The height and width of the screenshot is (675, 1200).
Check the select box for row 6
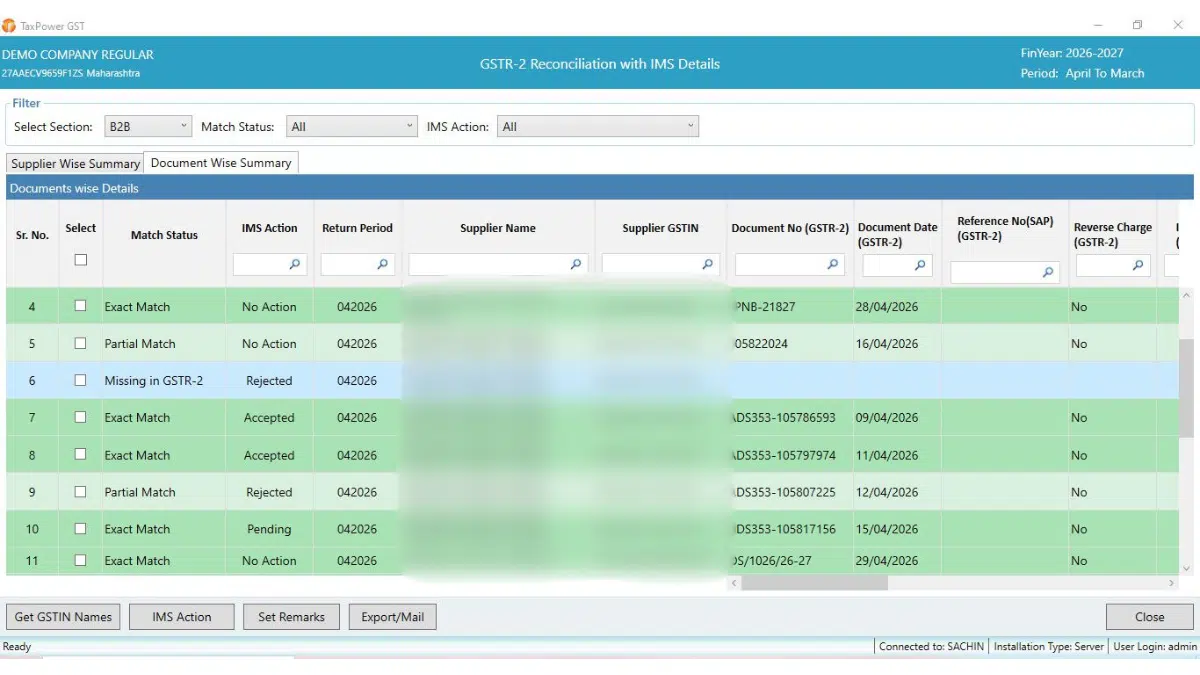coord(81,380)
